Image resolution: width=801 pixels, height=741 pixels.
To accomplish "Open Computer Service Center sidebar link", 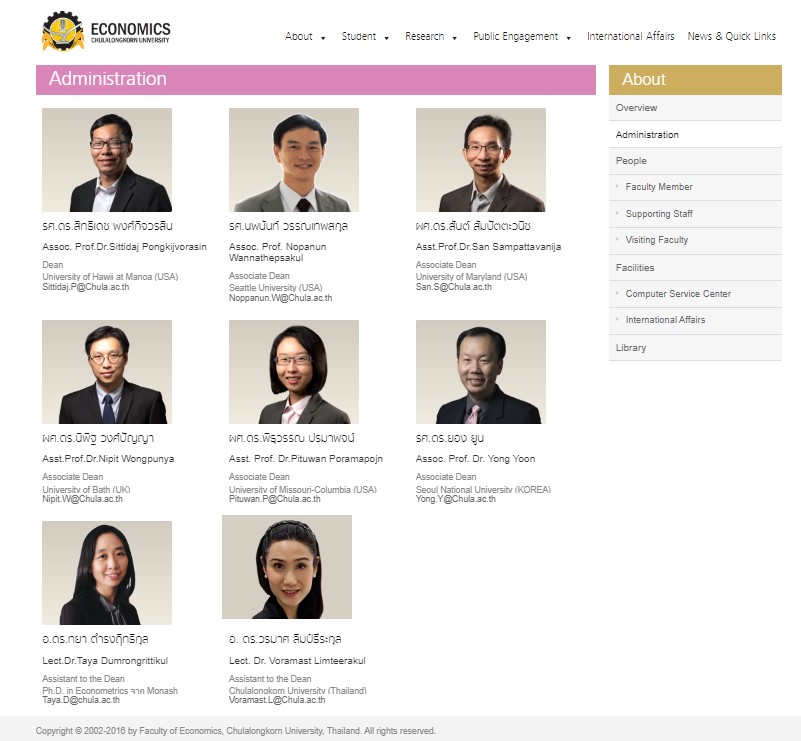I will (677, 294).
